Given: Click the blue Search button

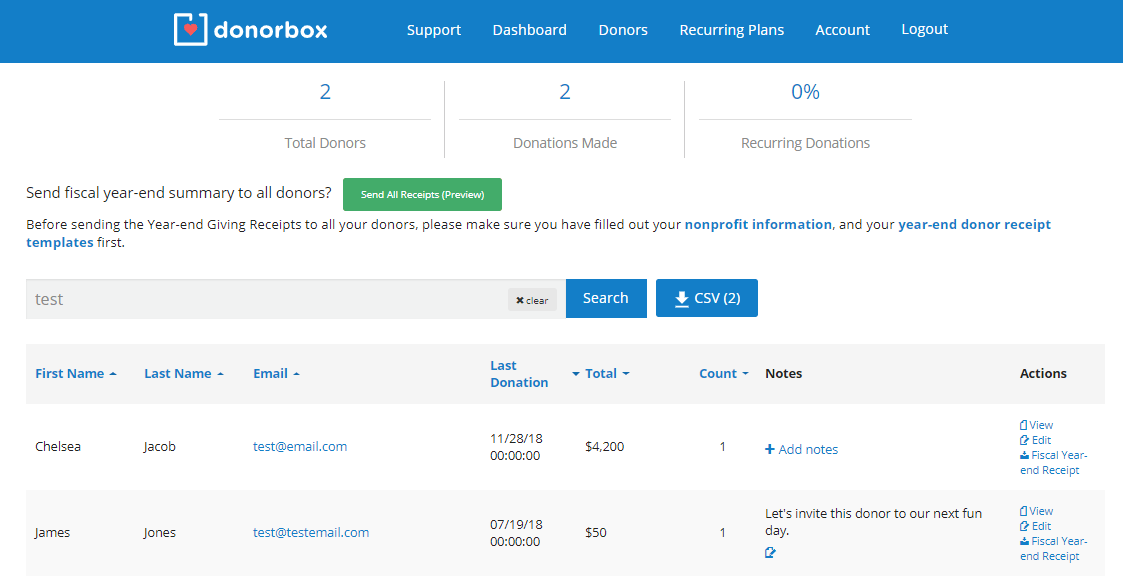Looking at the screenshot, I should pyautogui.click(x=605, y=298).
